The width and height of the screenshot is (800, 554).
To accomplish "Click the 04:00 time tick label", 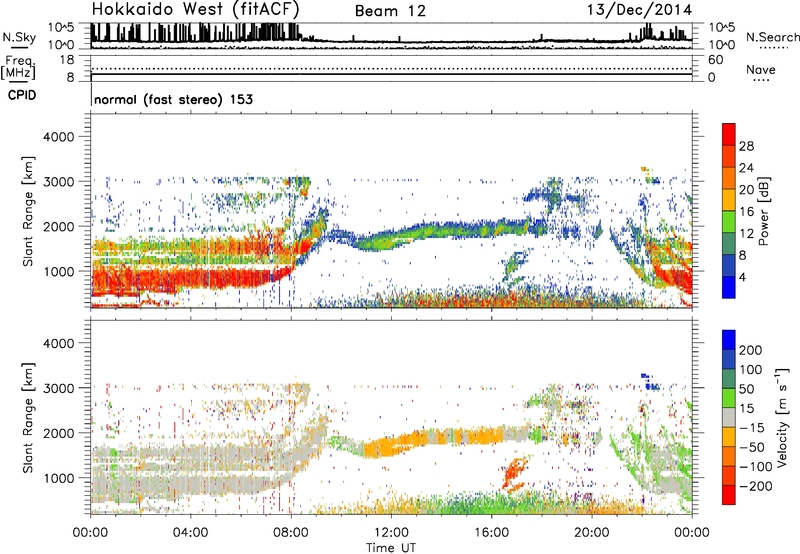I will 190,533.
